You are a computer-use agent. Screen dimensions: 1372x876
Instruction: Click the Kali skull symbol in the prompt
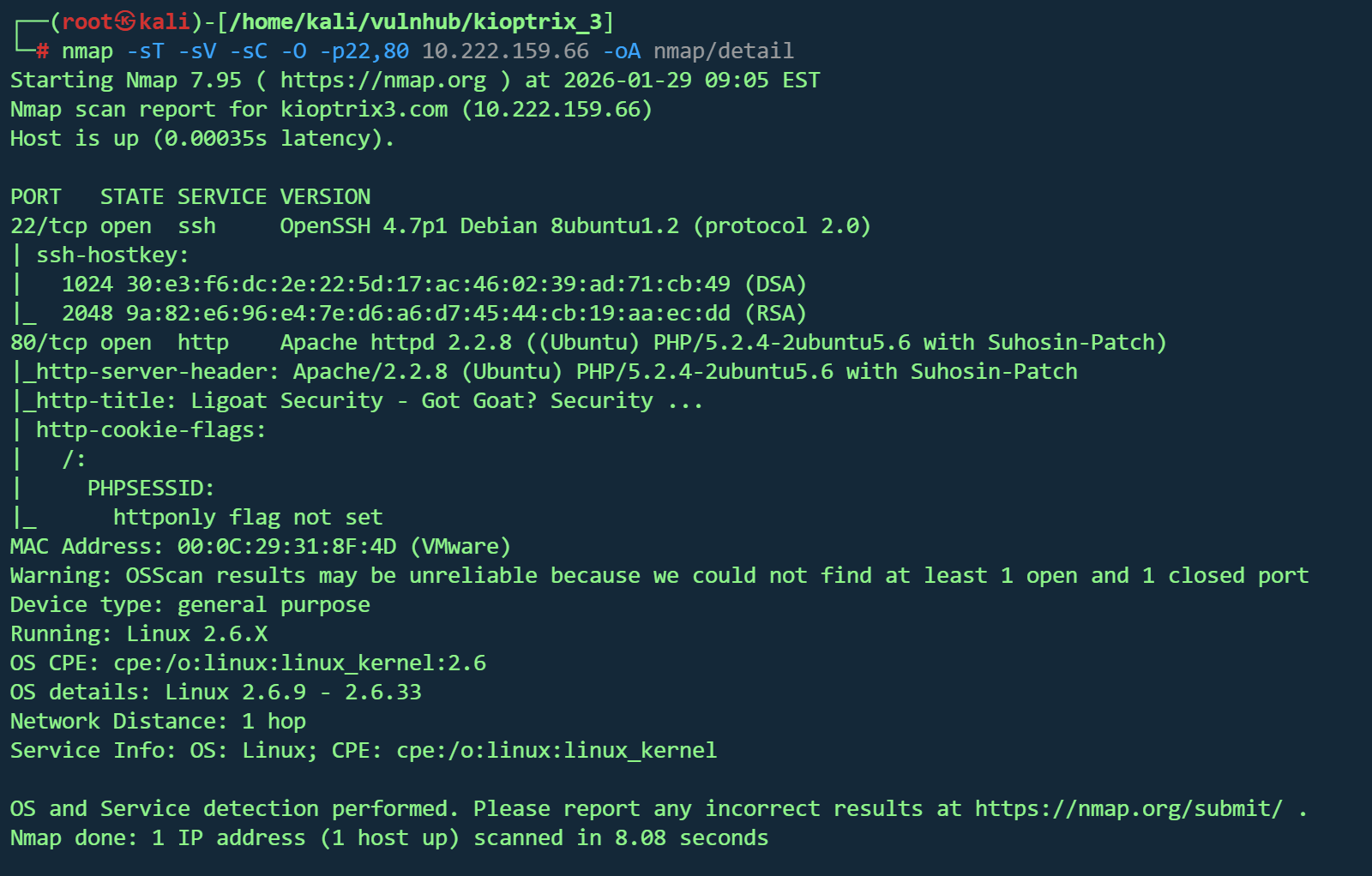[126, 21]
